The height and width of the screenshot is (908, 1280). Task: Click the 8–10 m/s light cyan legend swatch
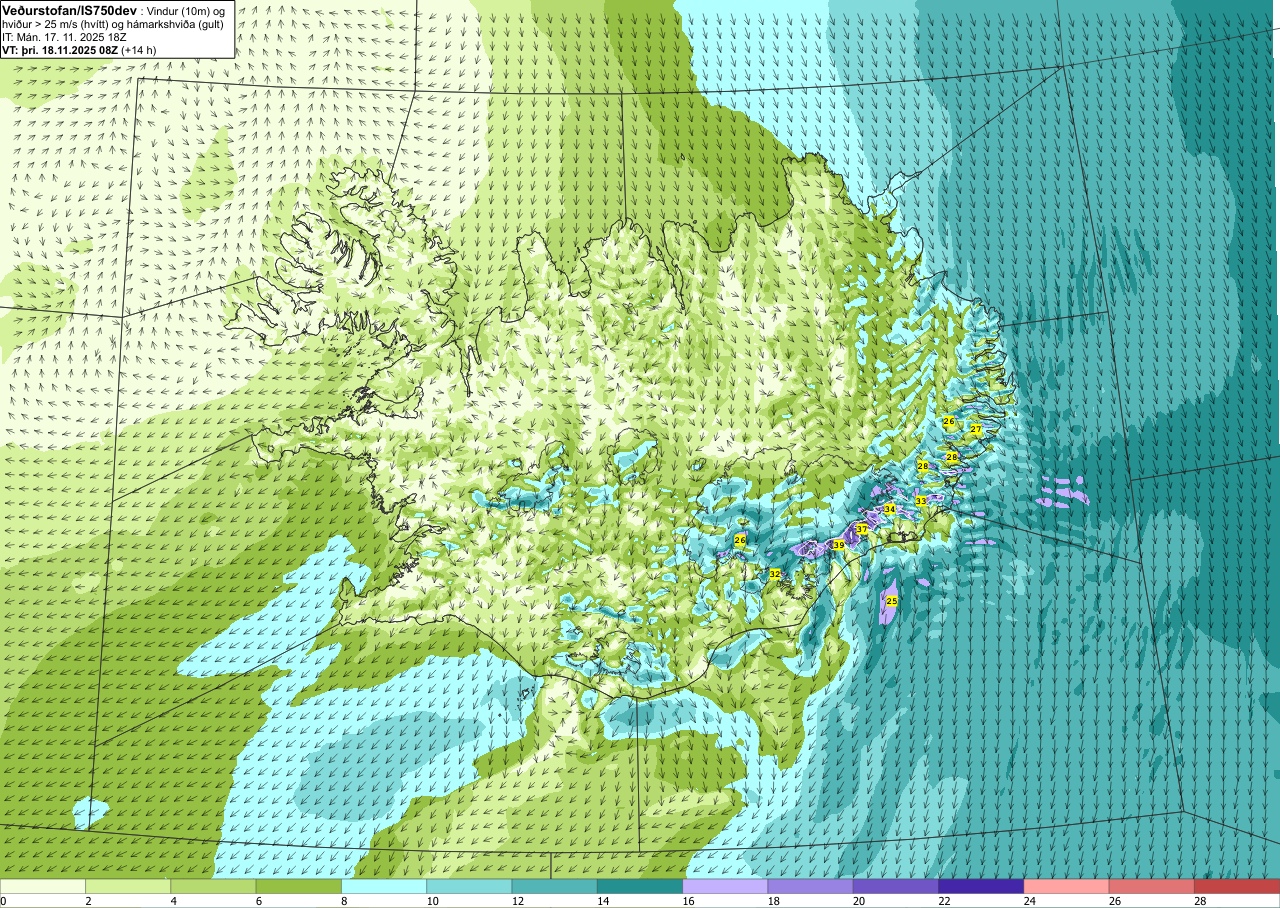point(384,886)
